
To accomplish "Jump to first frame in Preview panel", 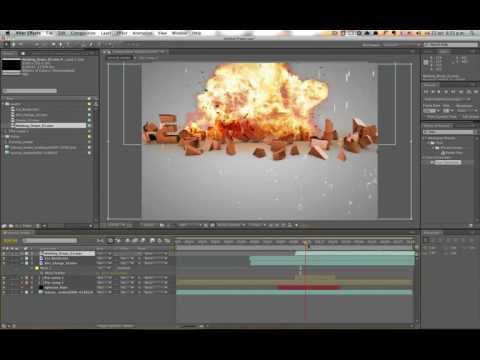I will coord(427,91).
